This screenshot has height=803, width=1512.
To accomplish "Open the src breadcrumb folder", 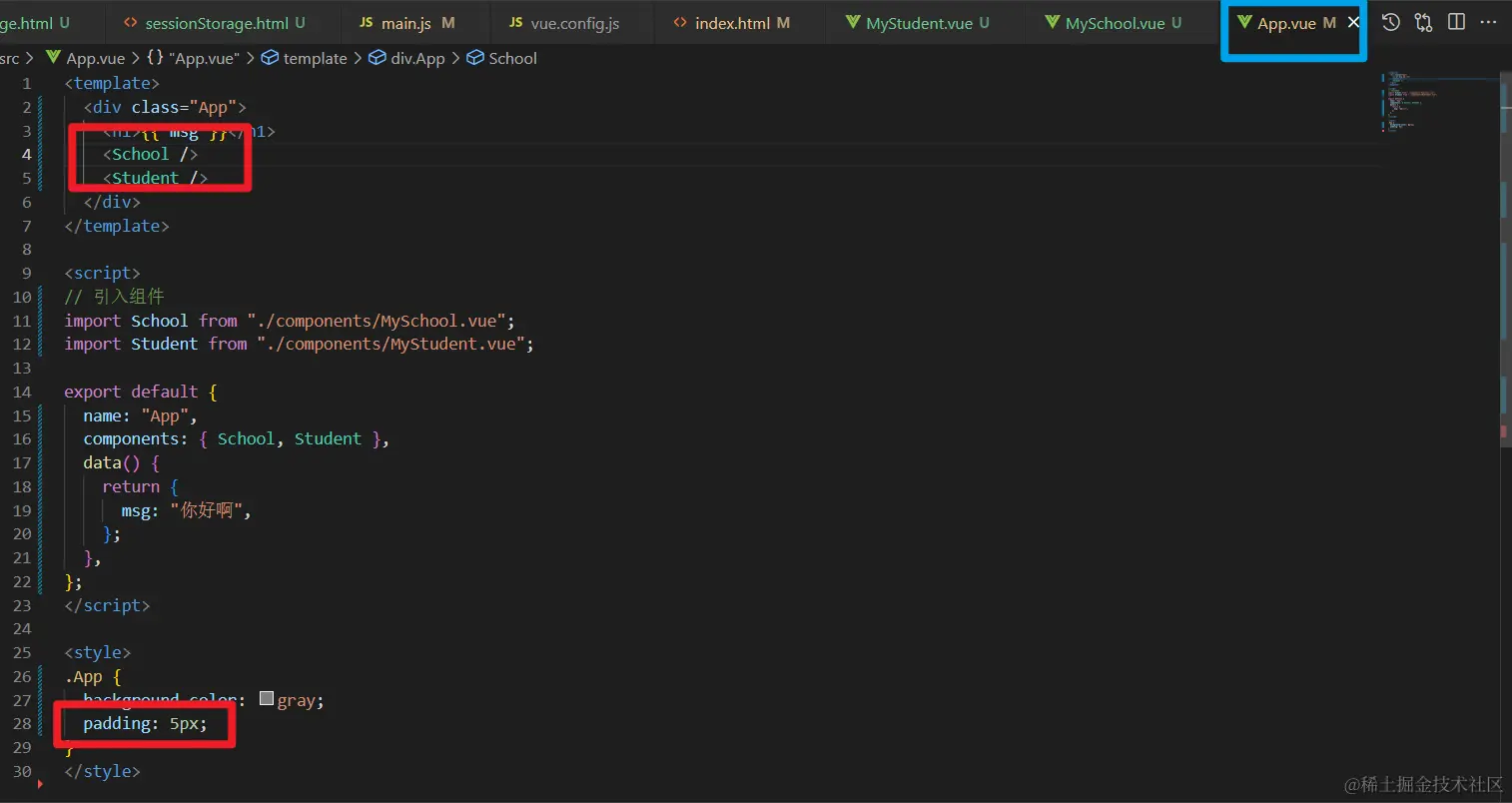I will click(9, 58).
